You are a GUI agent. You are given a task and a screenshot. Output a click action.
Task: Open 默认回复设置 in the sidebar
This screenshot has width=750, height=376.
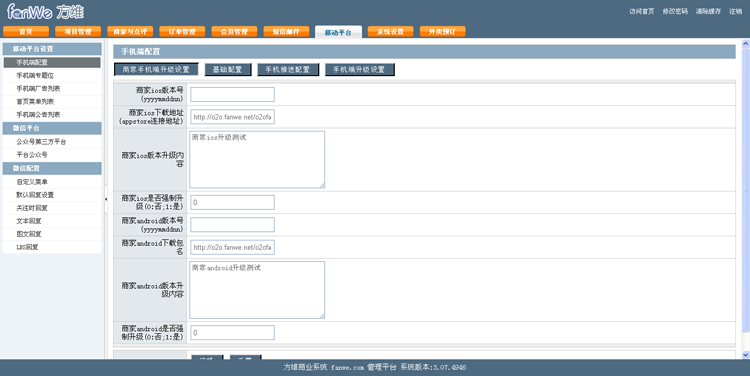(x=52, y=195)
